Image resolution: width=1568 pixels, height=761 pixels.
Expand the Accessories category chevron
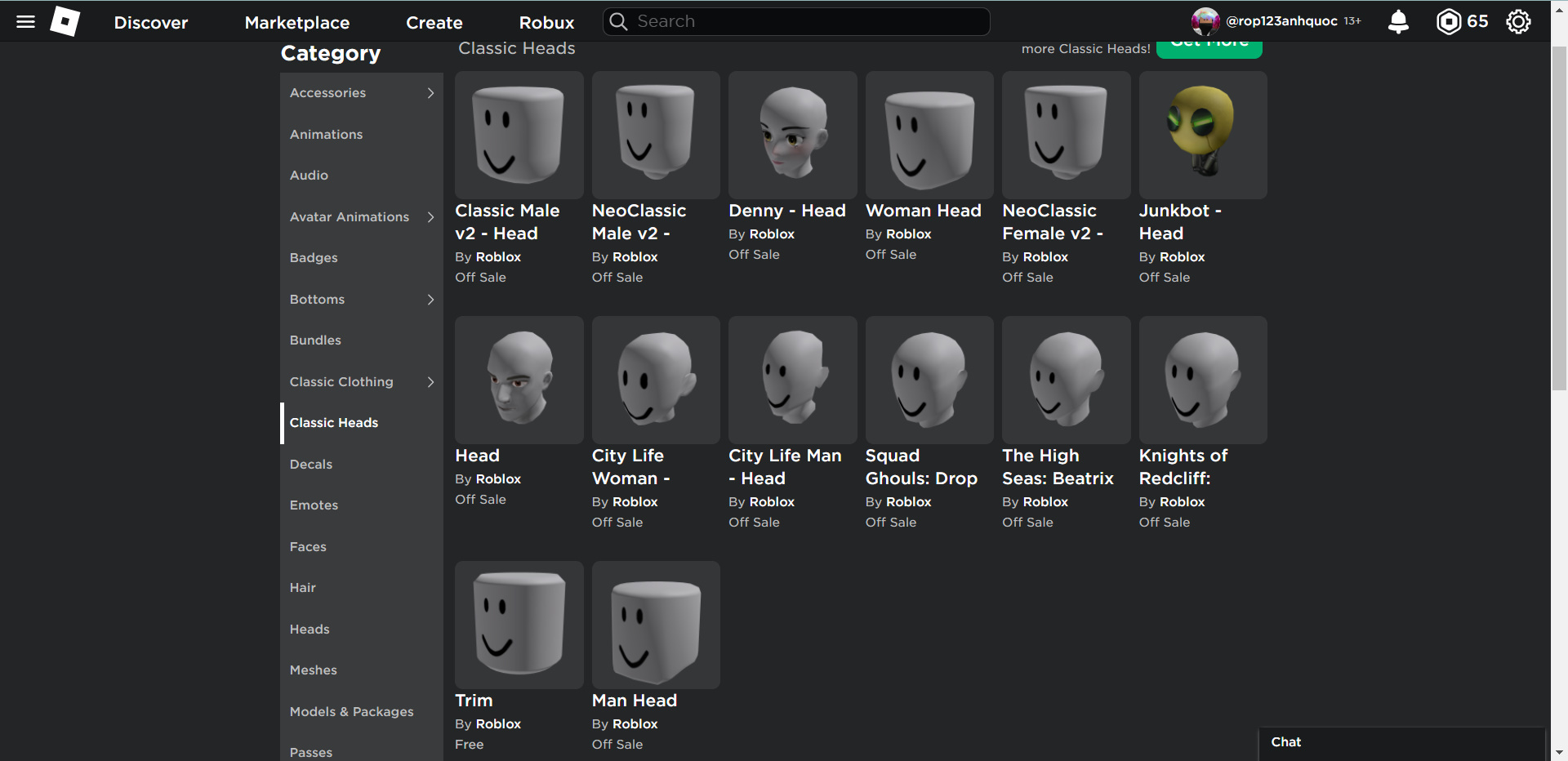tap(430, 93)
